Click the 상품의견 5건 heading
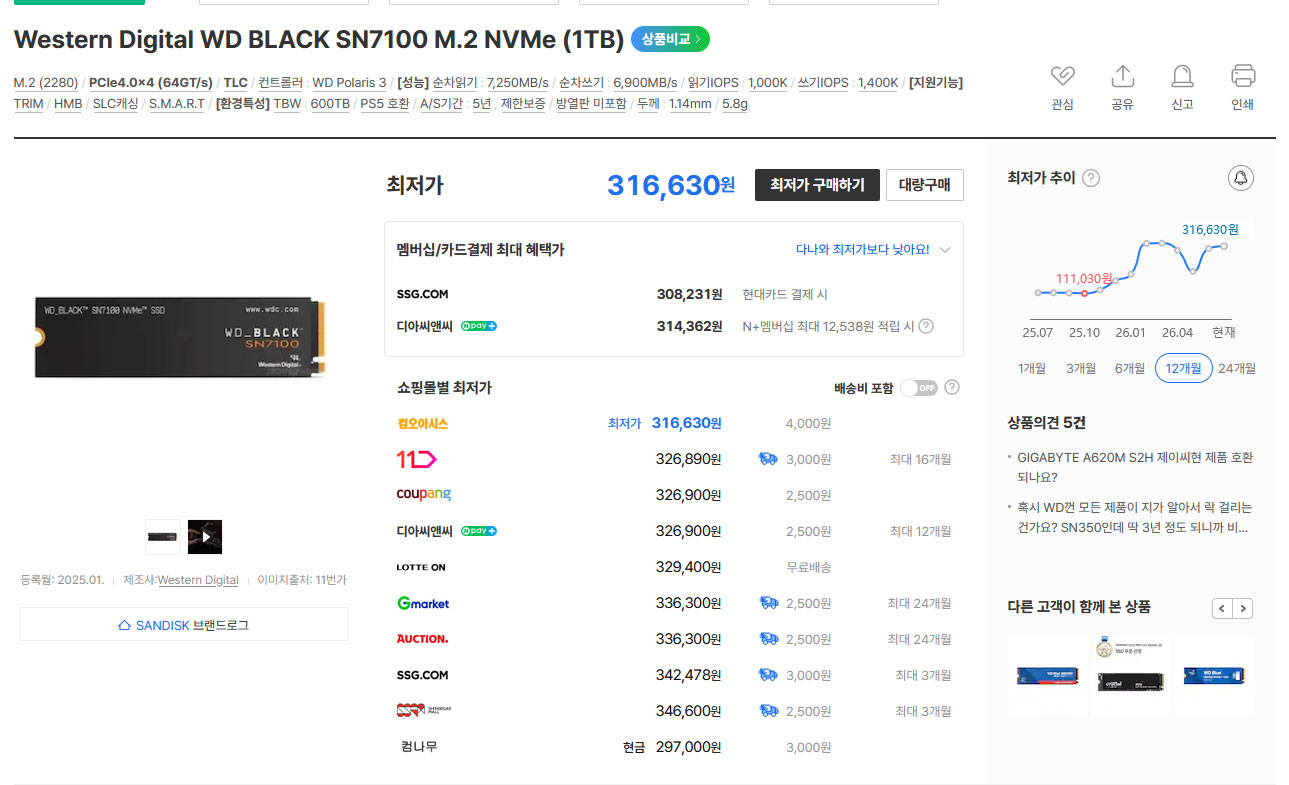1289x785 pixels. pos(1046,422)
